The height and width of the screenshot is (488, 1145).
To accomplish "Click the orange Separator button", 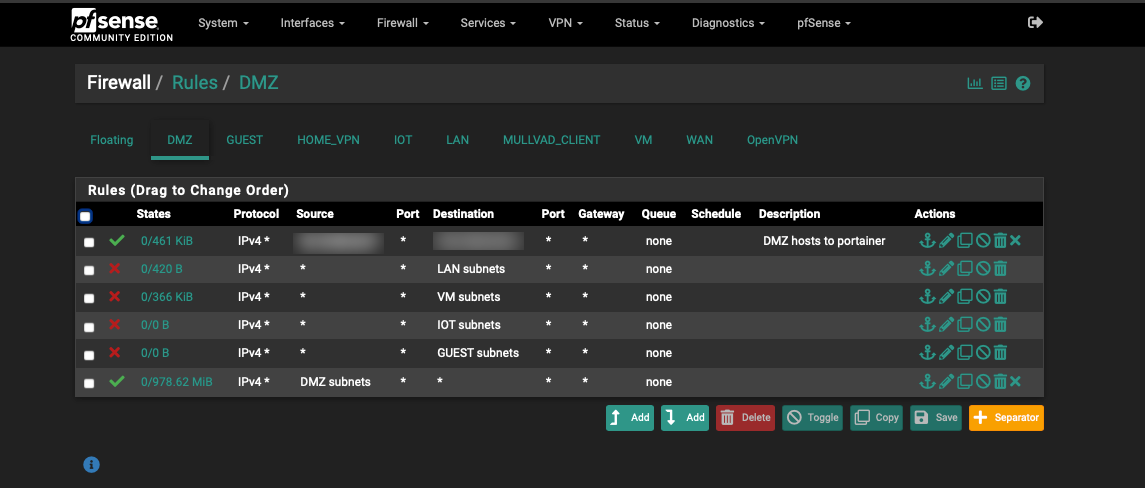I will [1006, 418].
